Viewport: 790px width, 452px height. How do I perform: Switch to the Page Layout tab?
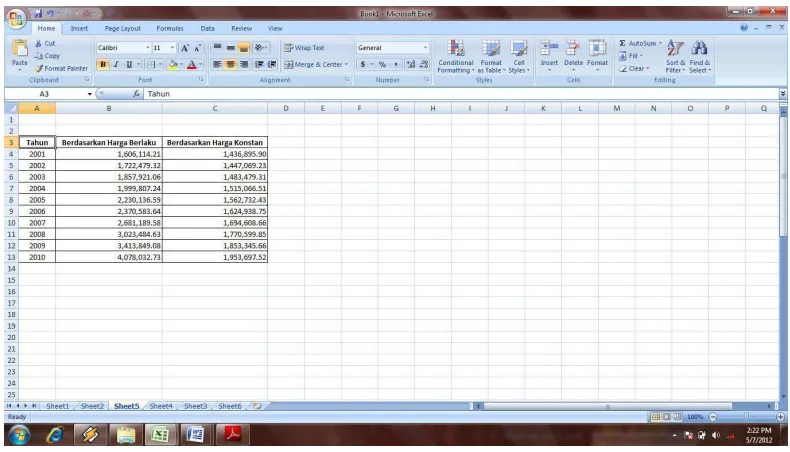coord(122,29)
